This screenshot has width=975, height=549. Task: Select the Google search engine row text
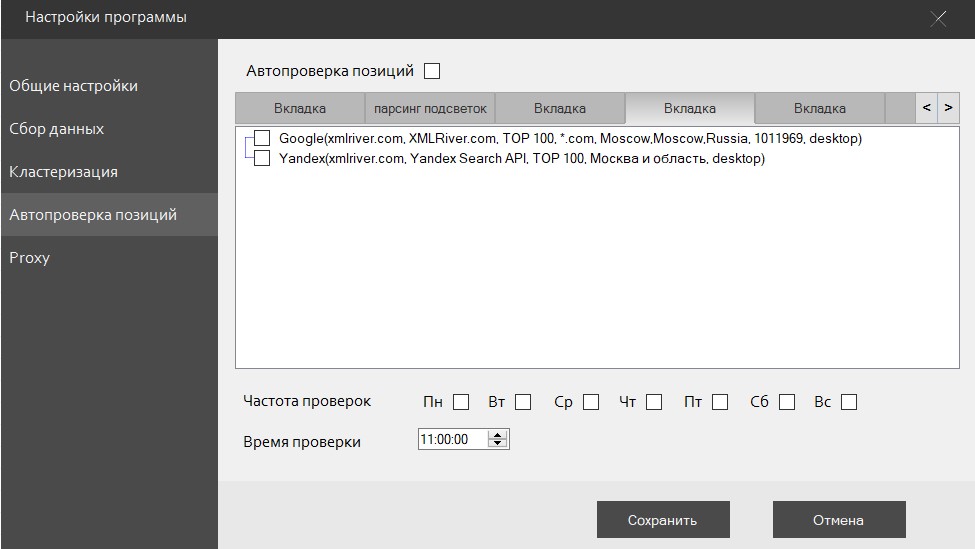(570, 138)
